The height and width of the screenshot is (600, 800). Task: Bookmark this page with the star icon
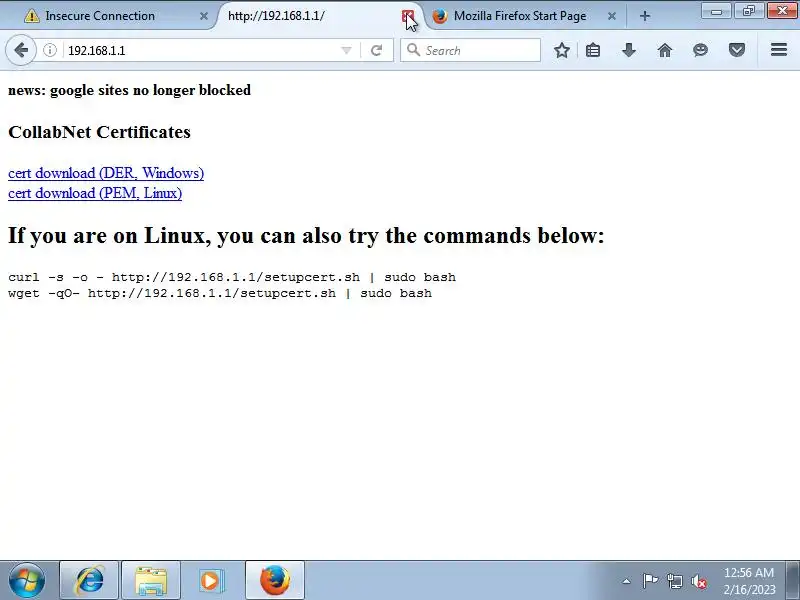(562, 50)
